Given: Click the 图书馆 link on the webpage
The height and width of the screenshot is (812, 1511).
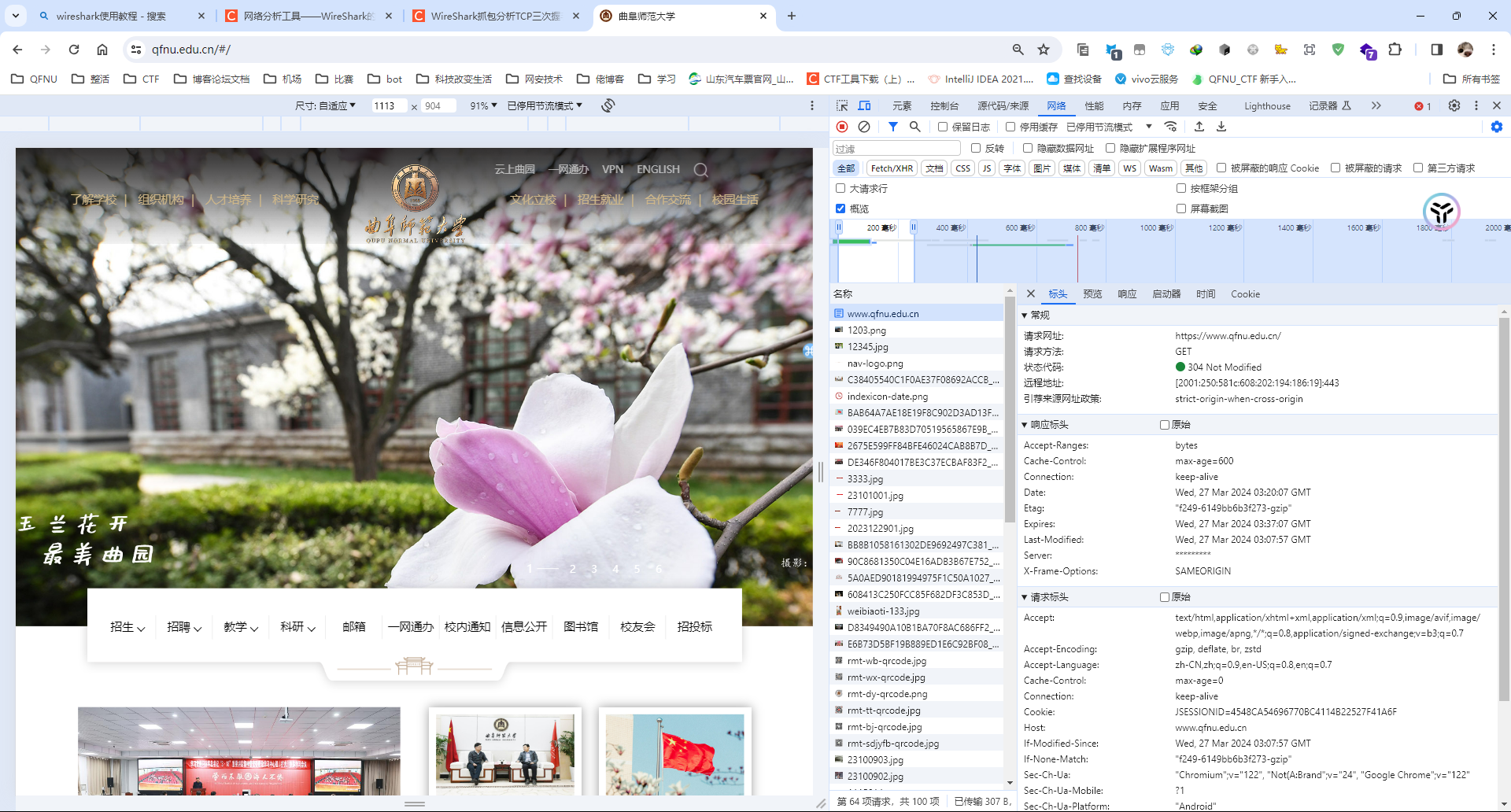Looking at the screenshot, I should 581,627.
